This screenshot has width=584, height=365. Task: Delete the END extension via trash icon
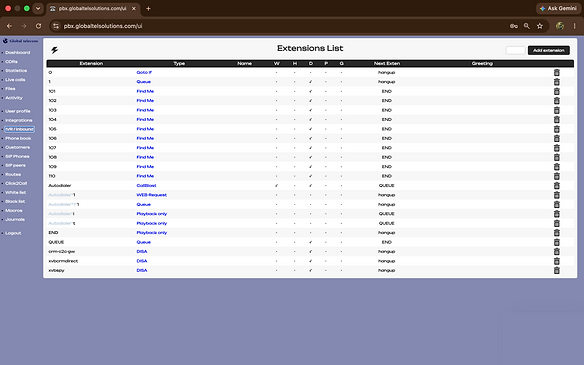click(x=556, y=233)
